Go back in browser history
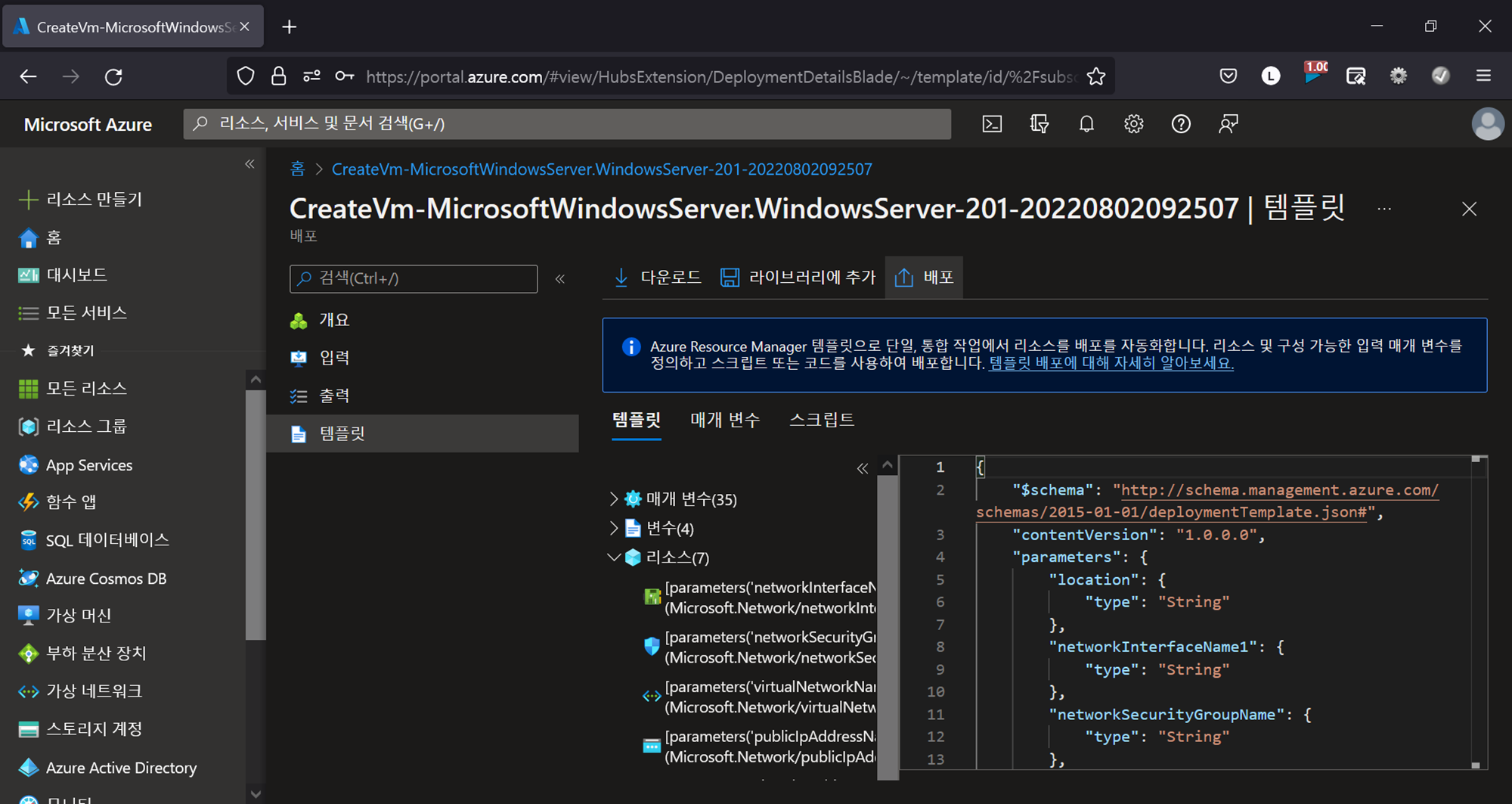This screenshot has width=1512, height=804. (x=28, y=76)
